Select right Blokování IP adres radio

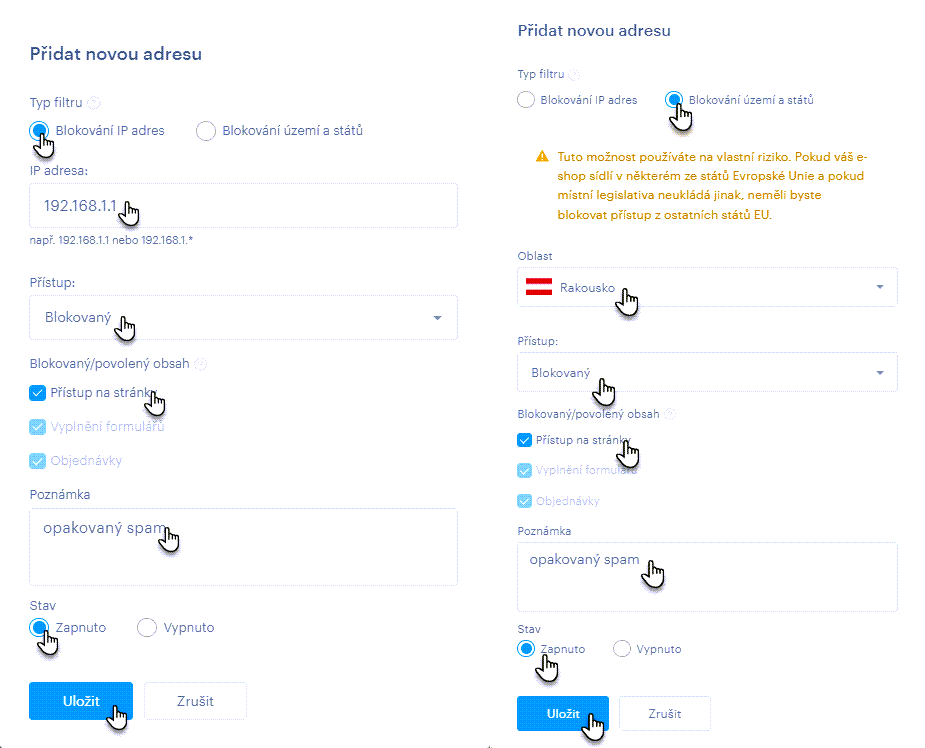pos(526,100)
